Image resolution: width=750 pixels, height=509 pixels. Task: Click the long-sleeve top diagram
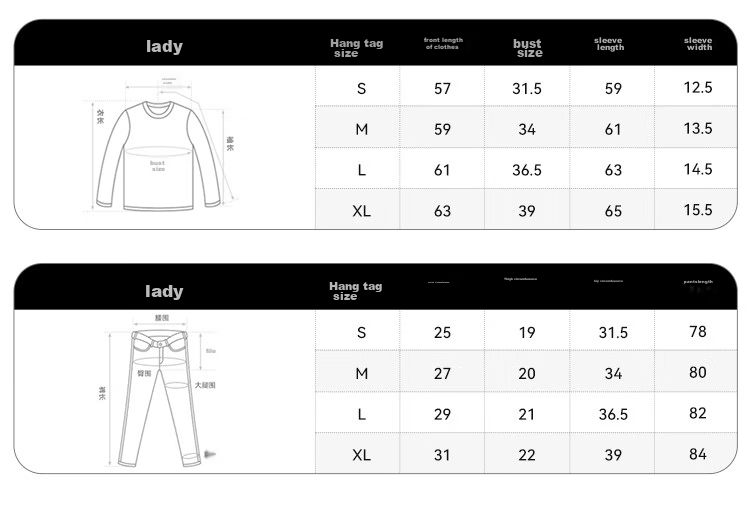[163, 145]
